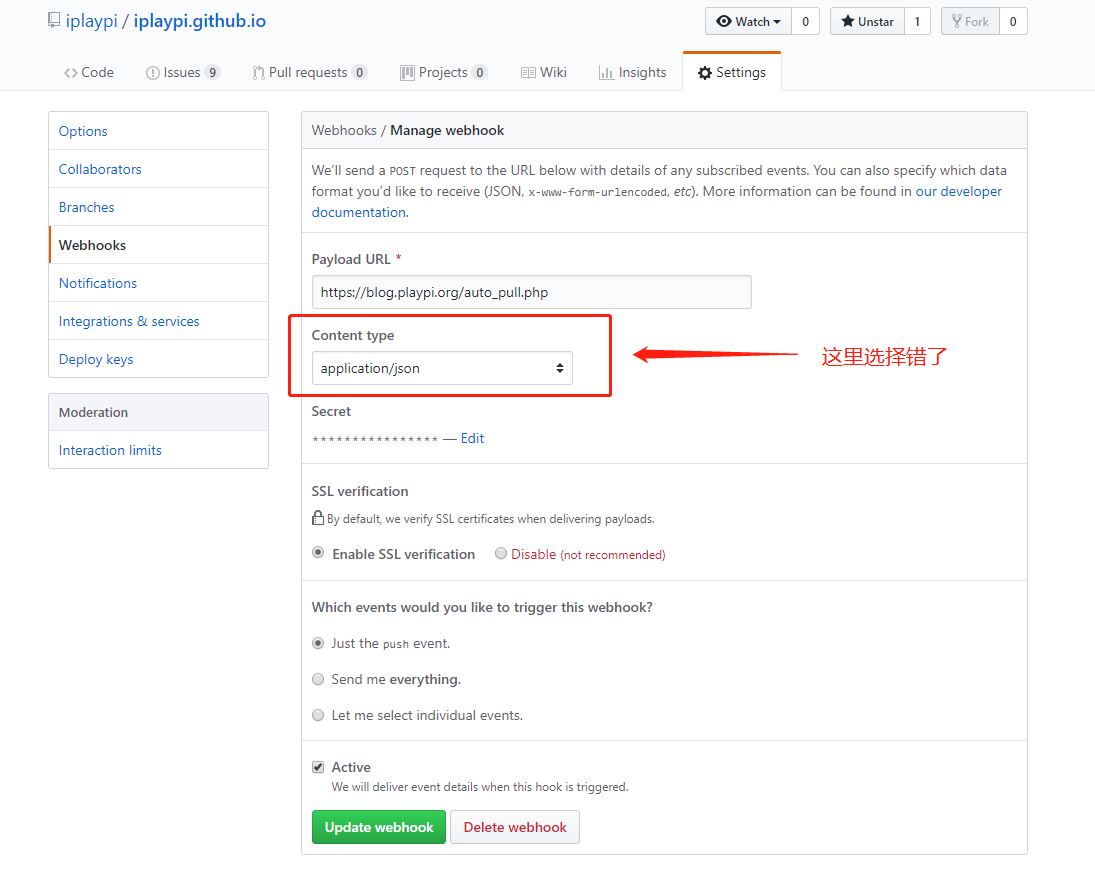Click the Fork button
The image size is (1095, 882).
970,21
